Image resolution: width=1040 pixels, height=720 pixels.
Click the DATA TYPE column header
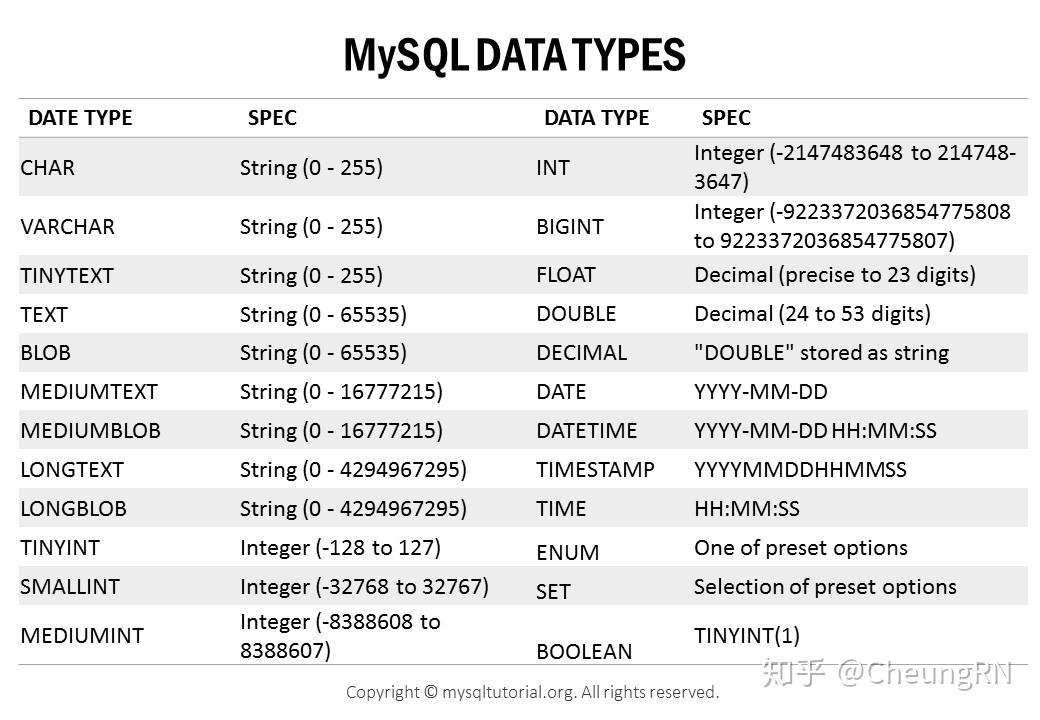pos(596,118)
